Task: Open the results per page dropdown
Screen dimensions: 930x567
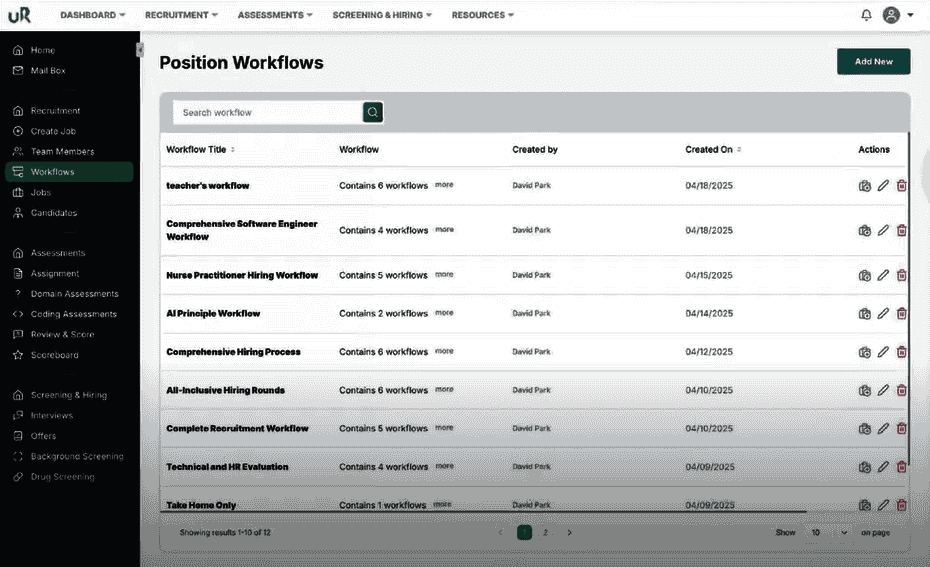Action: (829, 532)
